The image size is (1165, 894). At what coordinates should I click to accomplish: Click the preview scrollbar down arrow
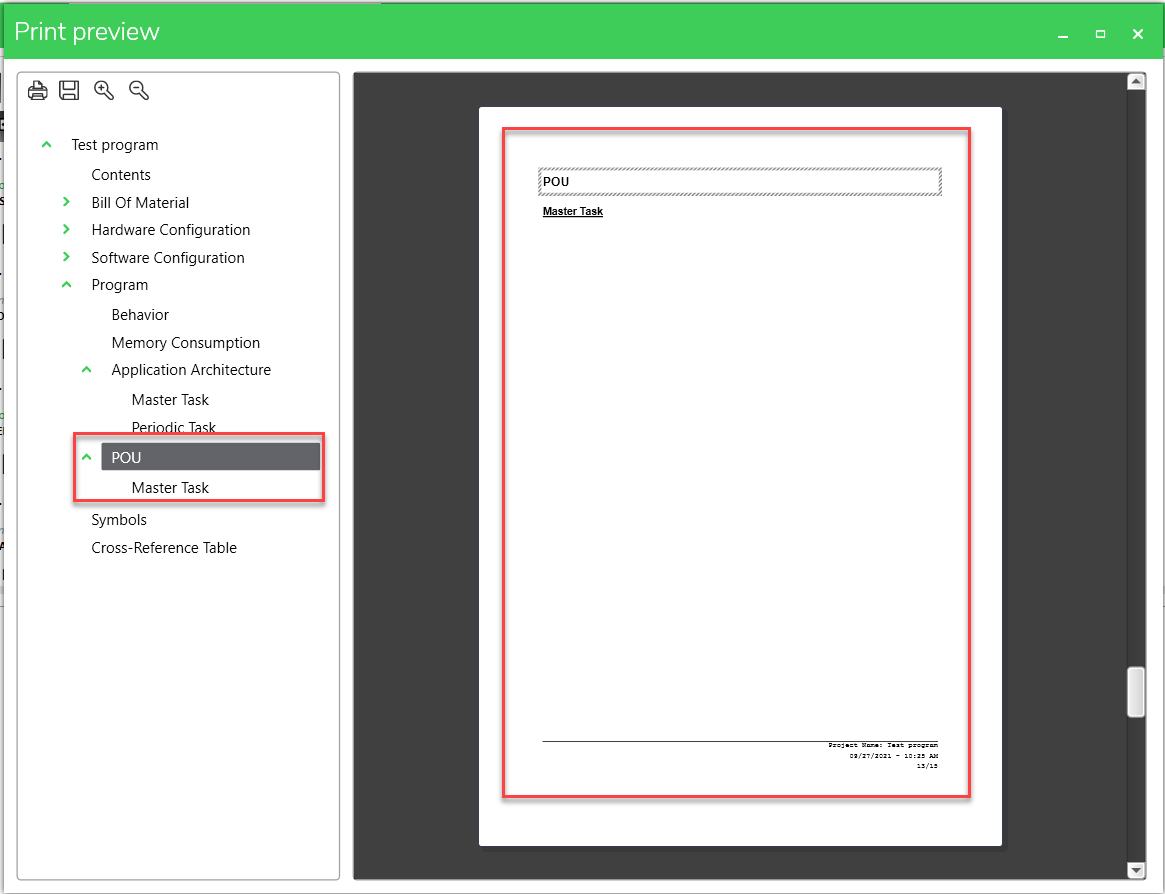pyautogui.click(x=1135, y=869)
